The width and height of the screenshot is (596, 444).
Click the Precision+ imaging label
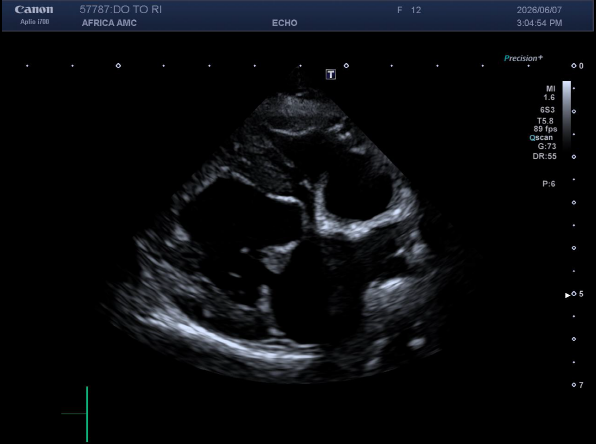coord(523,58)
